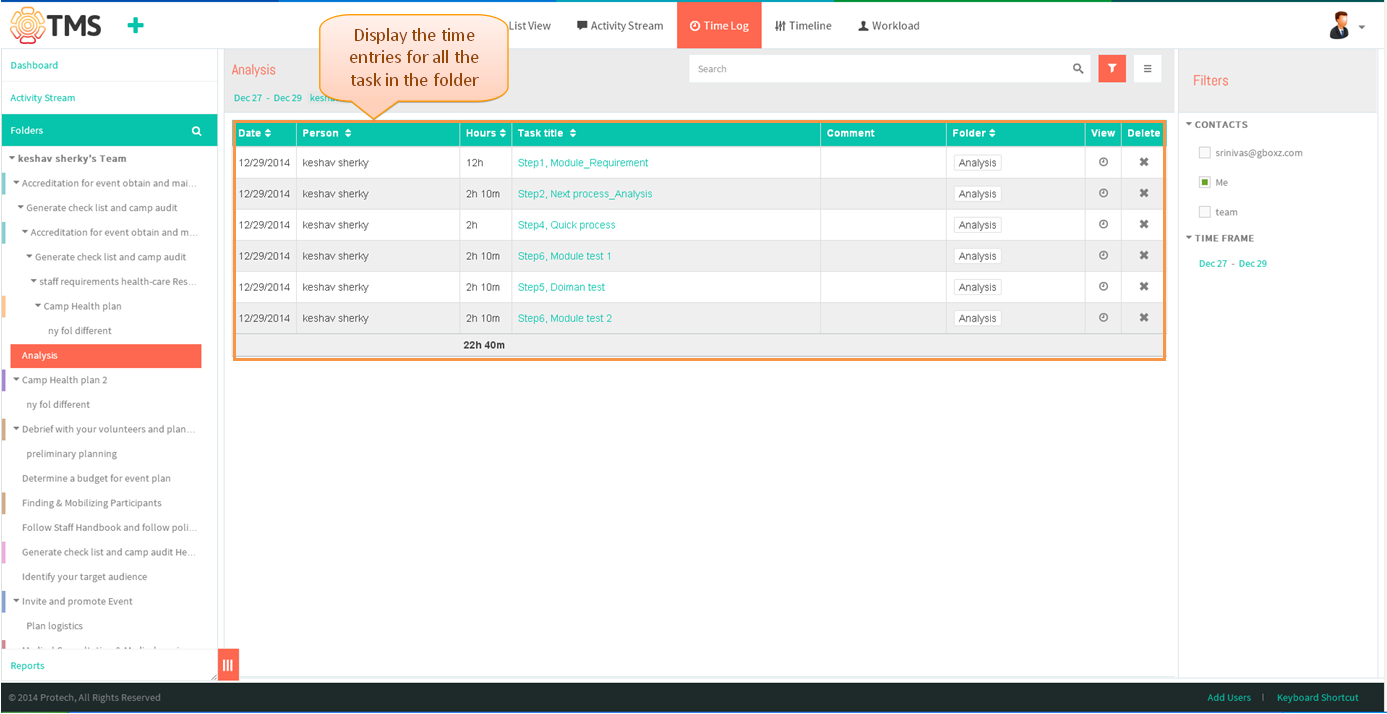Collapse the CONTACTS filter section
This screenshot has height=714, width=1387.
1189,125
